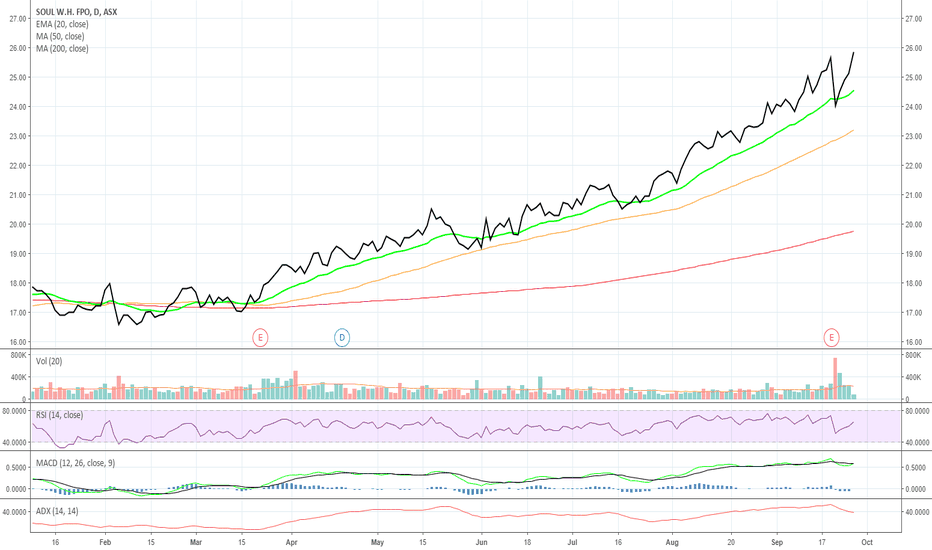This screenshot has height=550, width=932.
Task: Click the end of orange 50 MA line
Action: click(x=854, y=130)
